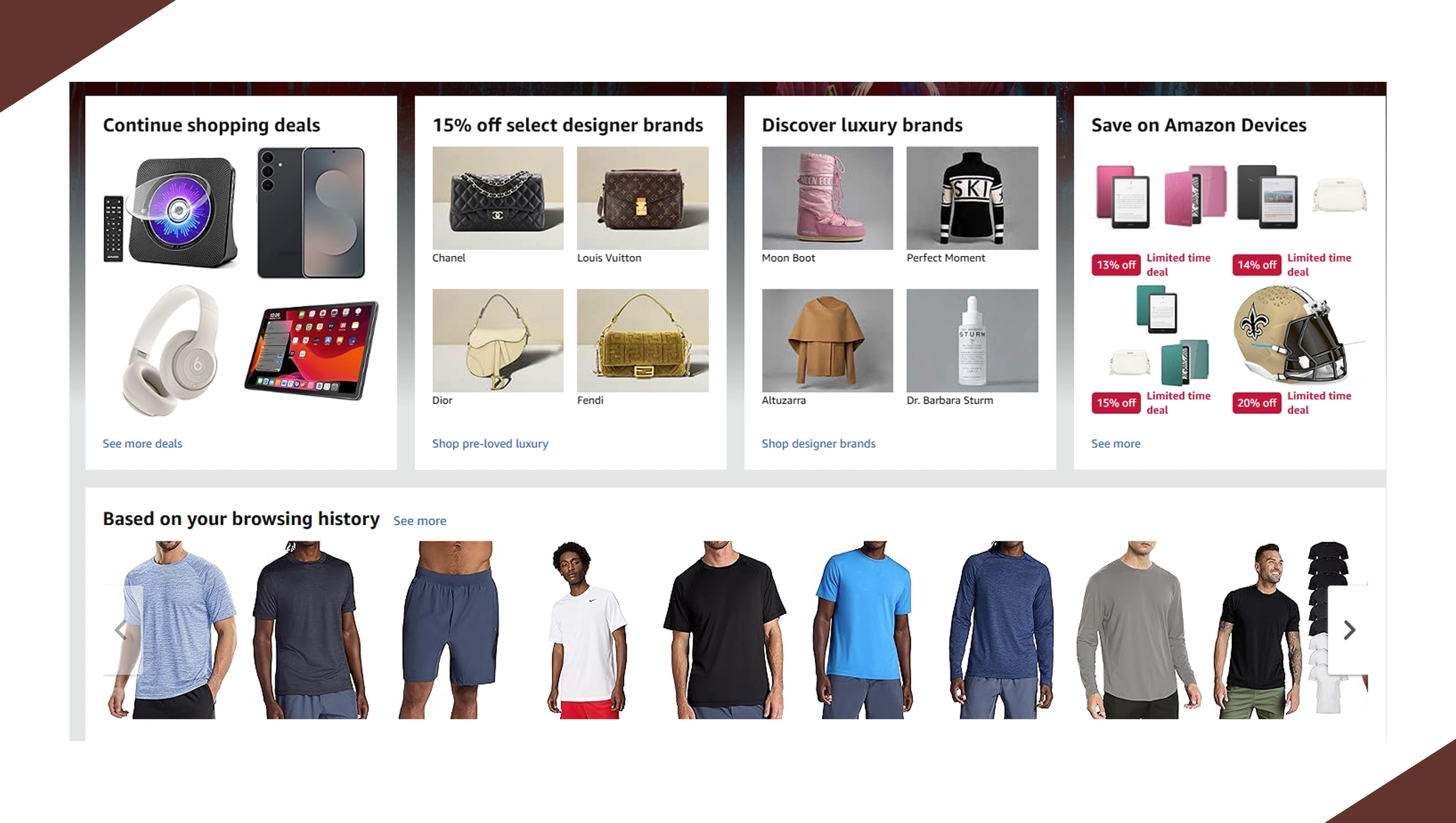Open the Dior saddle bag image
The height and width of the screenshot is (823, 1456).
pos(498,340)
